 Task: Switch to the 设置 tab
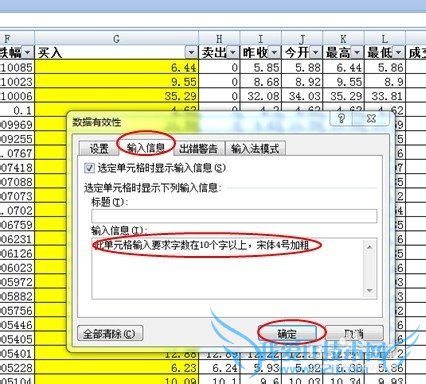[x=99, y=148]
